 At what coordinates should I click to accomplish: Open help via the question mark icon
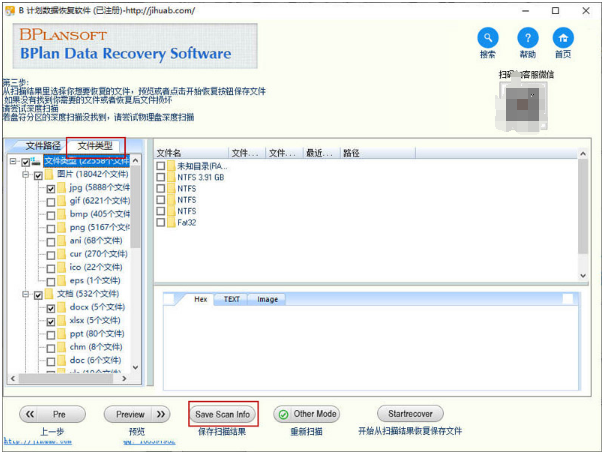[527, 38]
